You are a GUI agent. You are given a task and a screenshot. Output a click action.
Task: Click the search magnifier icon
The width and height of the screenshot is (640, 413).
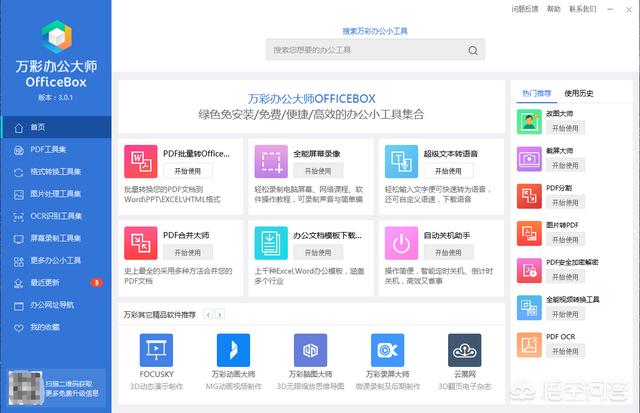click(x=473, y=50)
